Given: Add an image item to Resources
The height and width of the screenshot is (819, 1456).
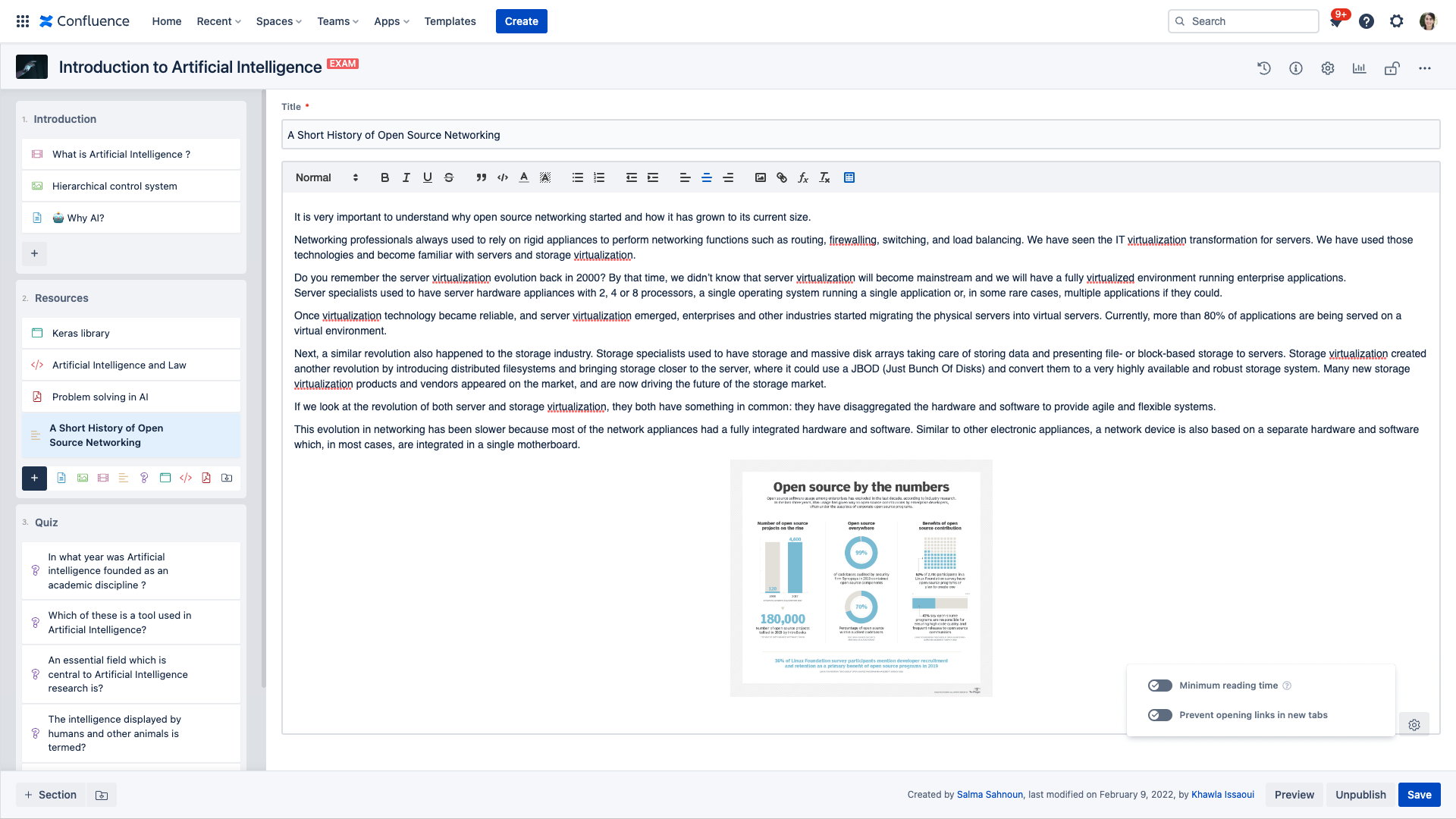Looking at the screenshot, I should 83,478.
